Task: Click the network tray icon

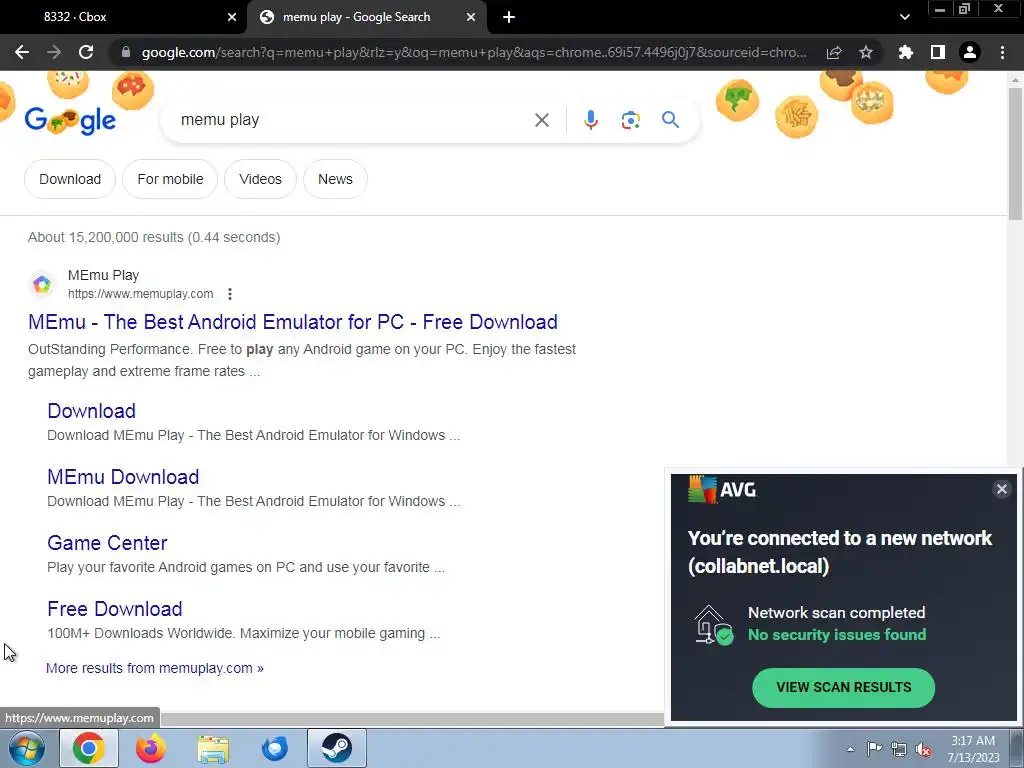Action: pyautogui.click(x=899, y=749)
